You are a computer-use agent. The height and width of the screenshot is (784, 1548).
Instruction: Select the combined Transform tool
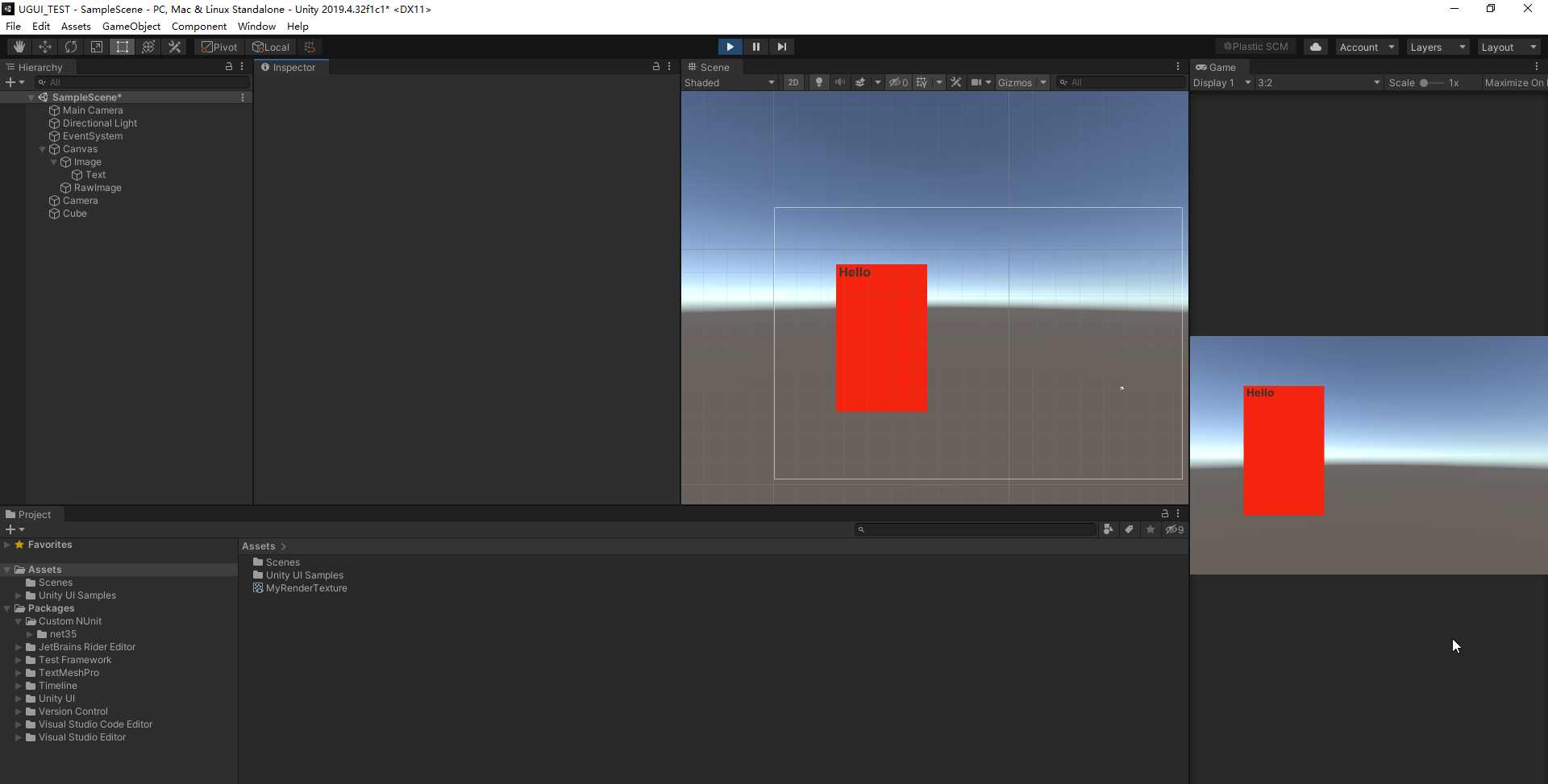[x=148, y=47]
